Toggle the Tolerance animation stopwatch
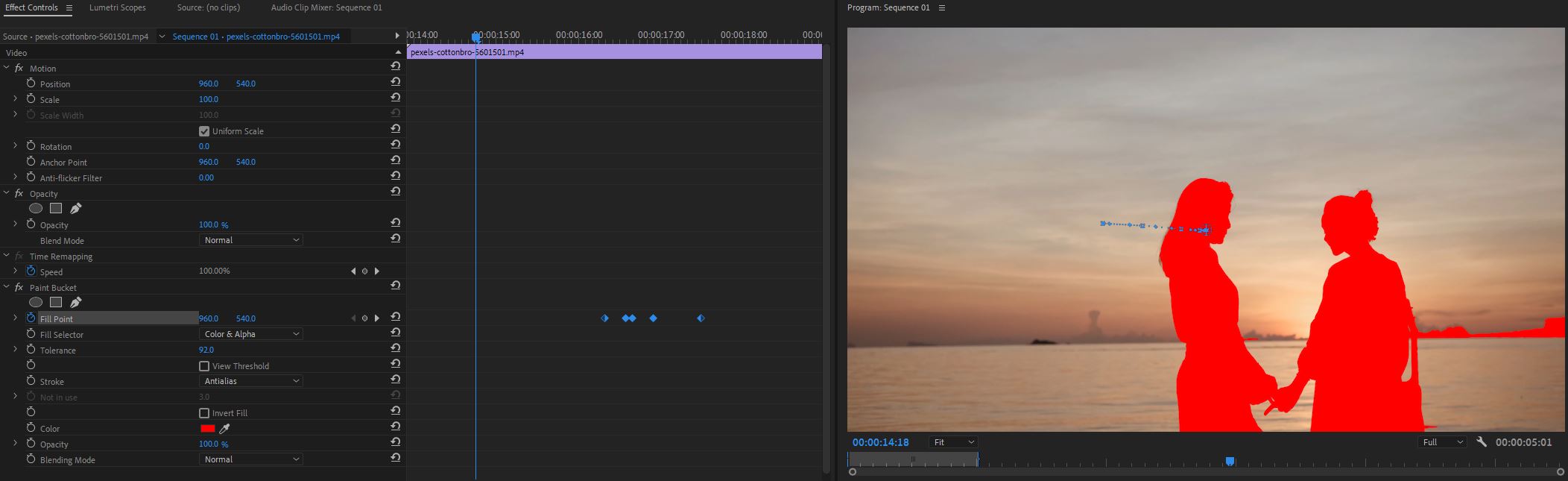This screenshot has width=1568, height=481. tap(31, 350)
